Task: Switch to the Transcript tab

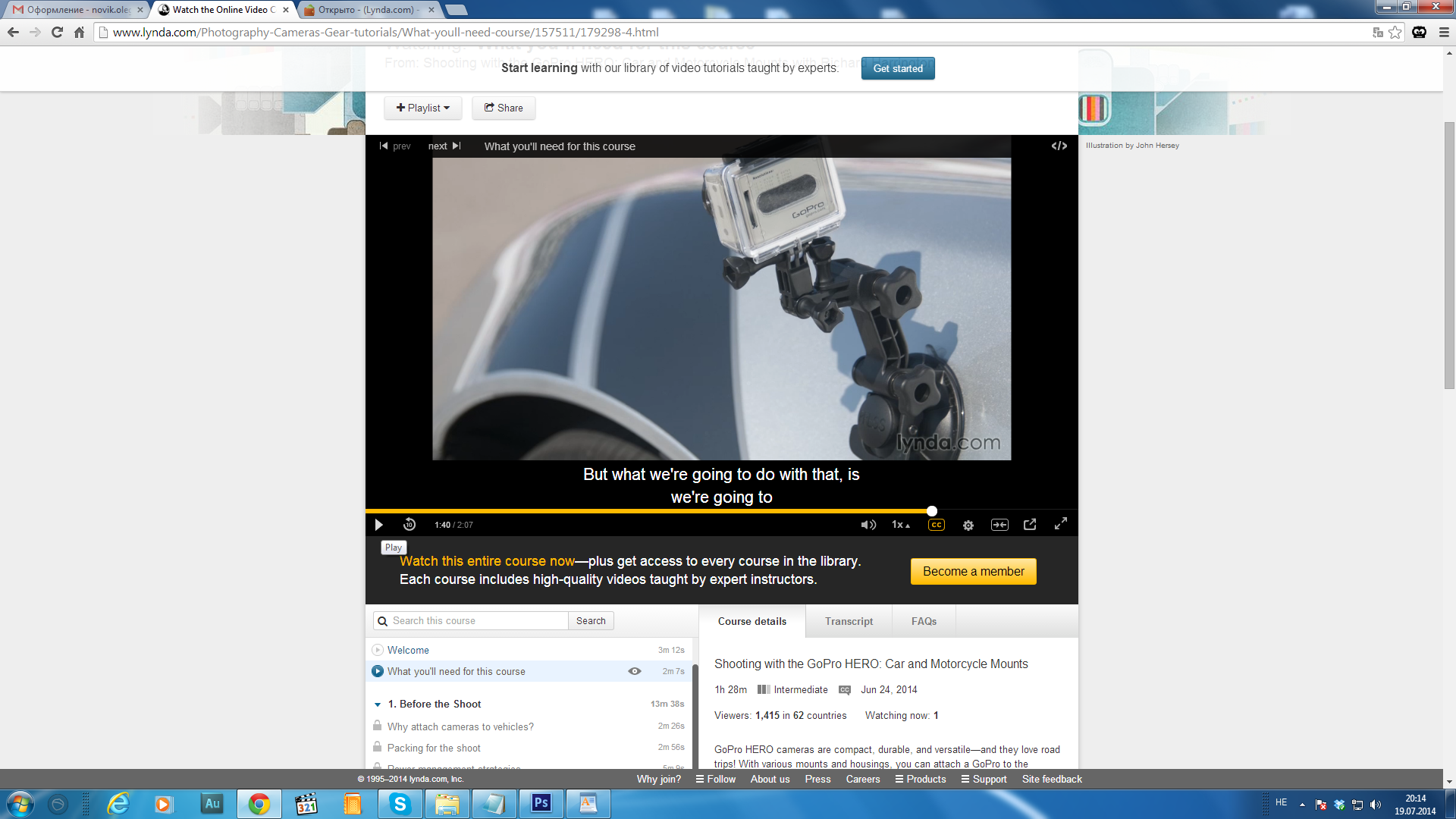Action: coord(849,621)
